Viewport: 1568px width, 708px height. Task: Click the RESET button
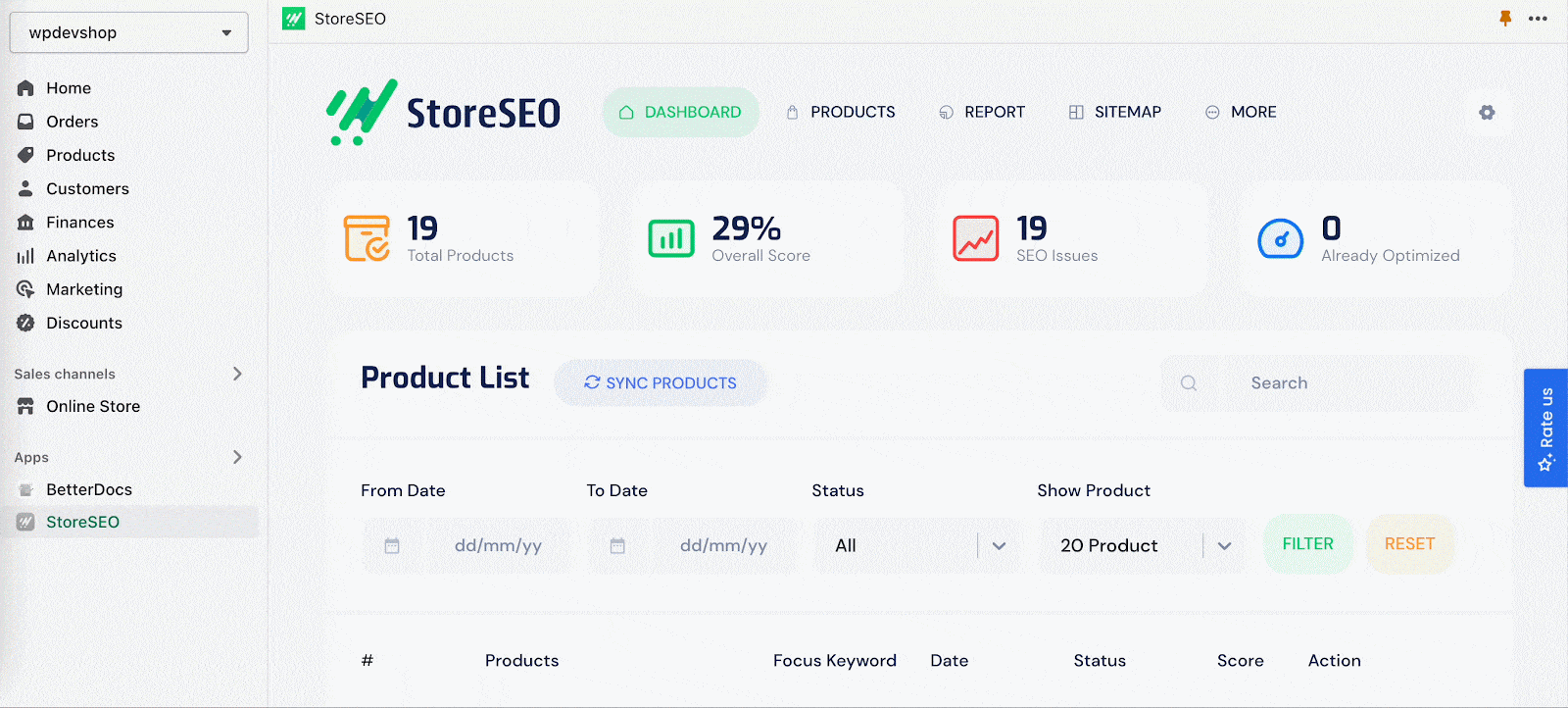coord(1410,544)
